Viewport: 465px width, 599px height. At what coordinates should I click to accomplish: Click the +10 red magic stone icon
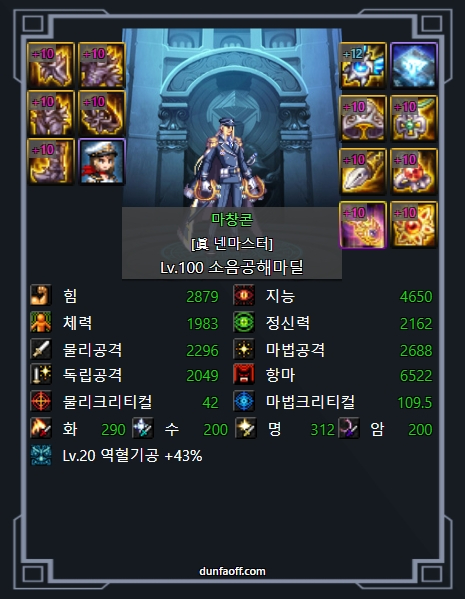click(x=414, y=225)
